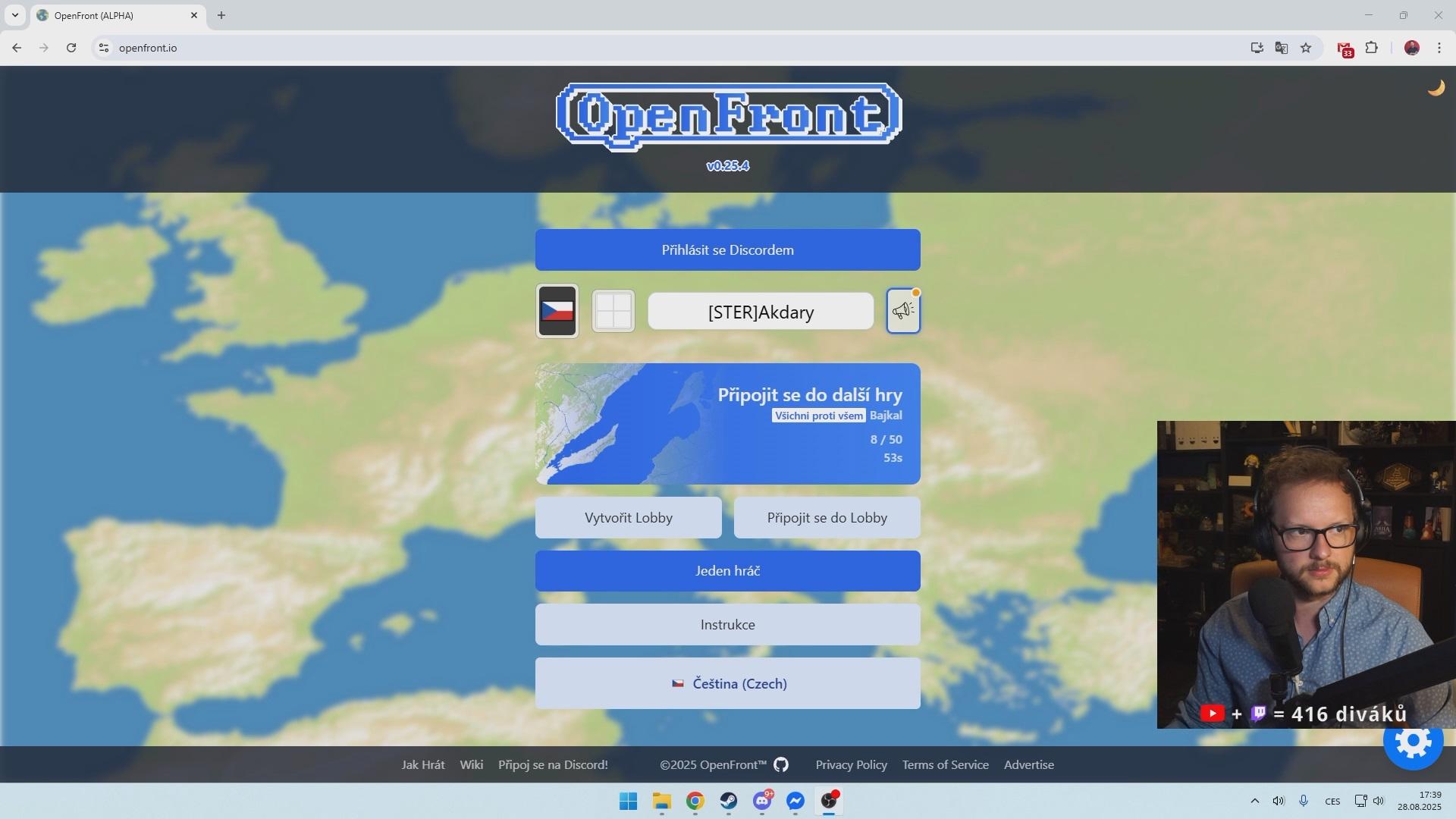Open the Wiki footer link
The image size is (1456, 819).
[471, 764]
